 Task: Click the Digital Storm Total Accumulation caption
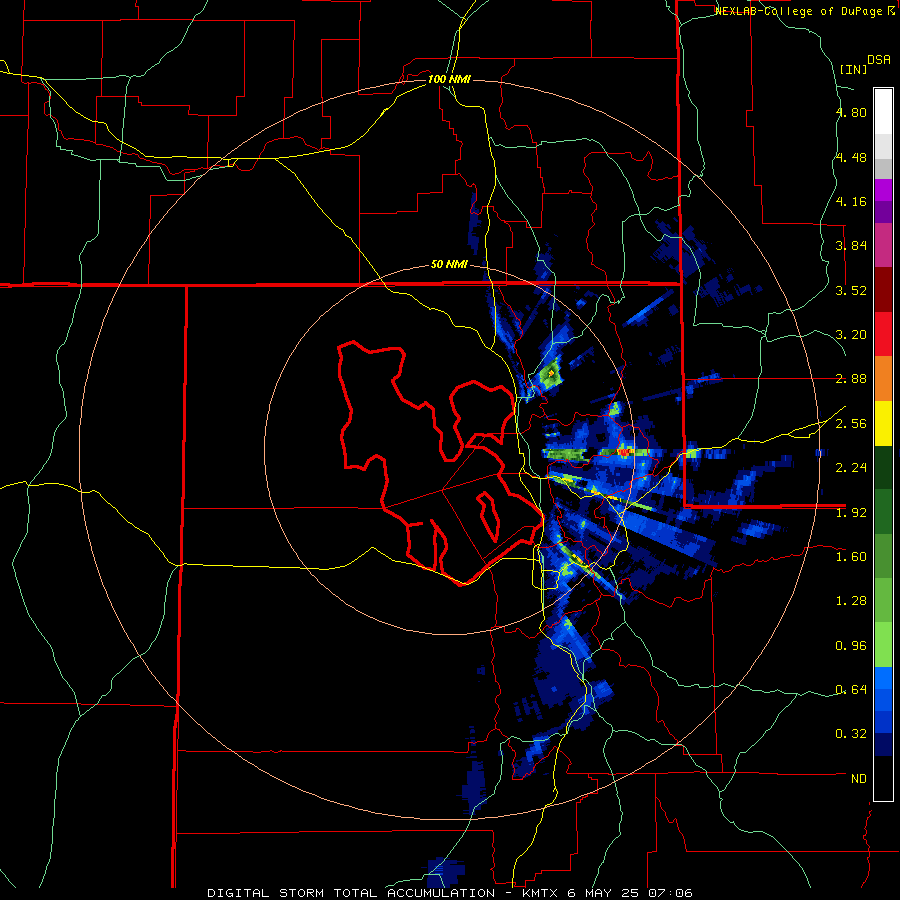(x=449, y=893)
